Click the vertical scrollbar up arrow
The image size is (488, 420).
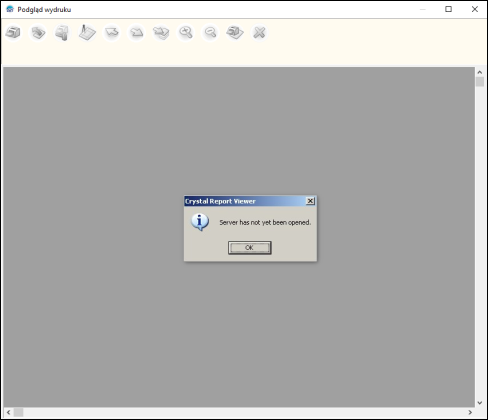(480, 72)
